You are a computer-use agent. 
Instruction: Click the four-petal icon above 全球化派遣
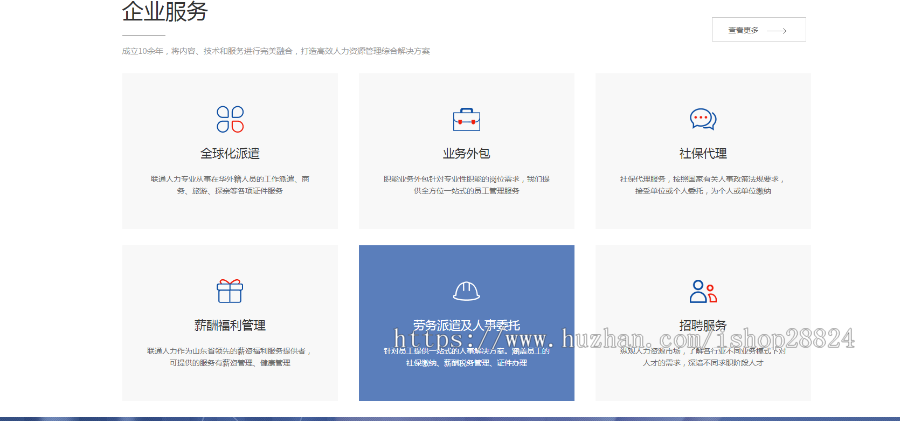coord(230,120)
